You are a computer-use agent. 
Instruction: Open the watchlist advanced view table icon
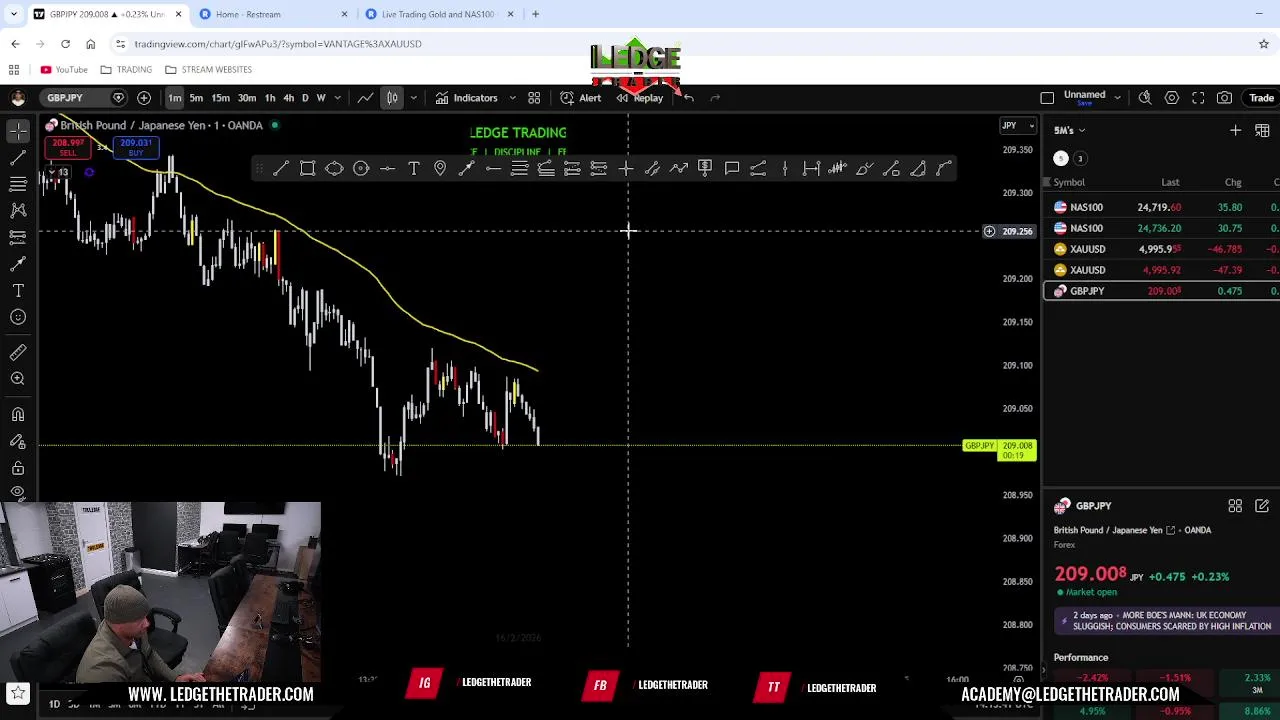[1262, 130]
